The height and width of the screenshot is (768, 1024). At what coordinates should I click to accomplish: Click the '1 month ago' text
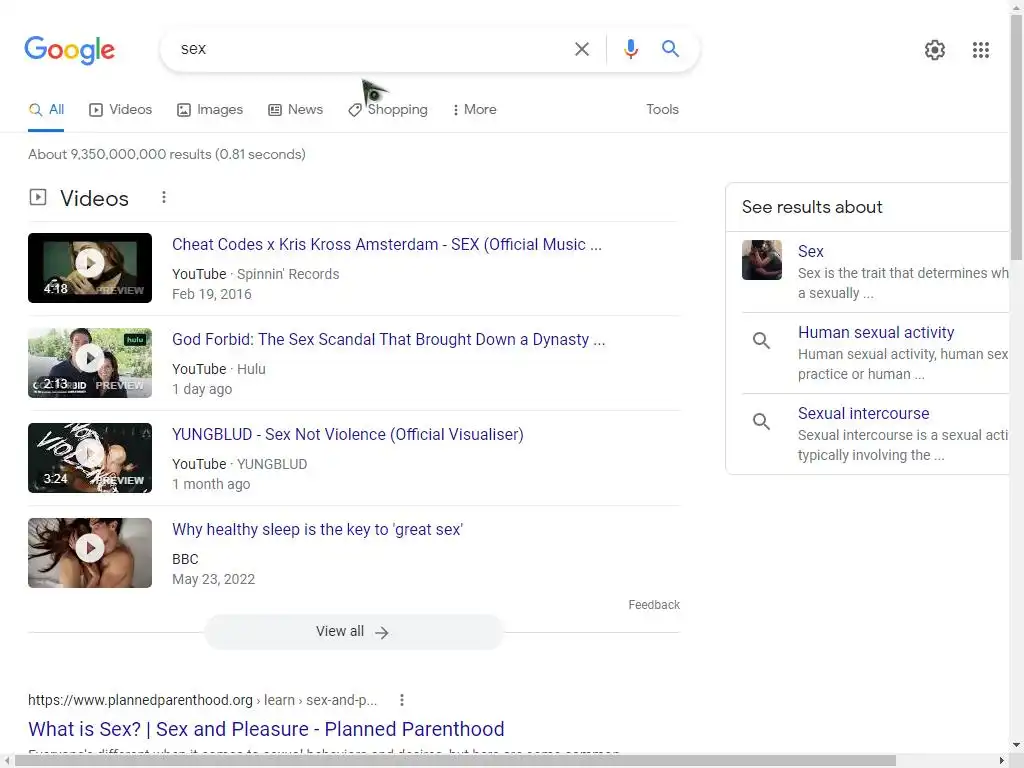coord(211,485)
